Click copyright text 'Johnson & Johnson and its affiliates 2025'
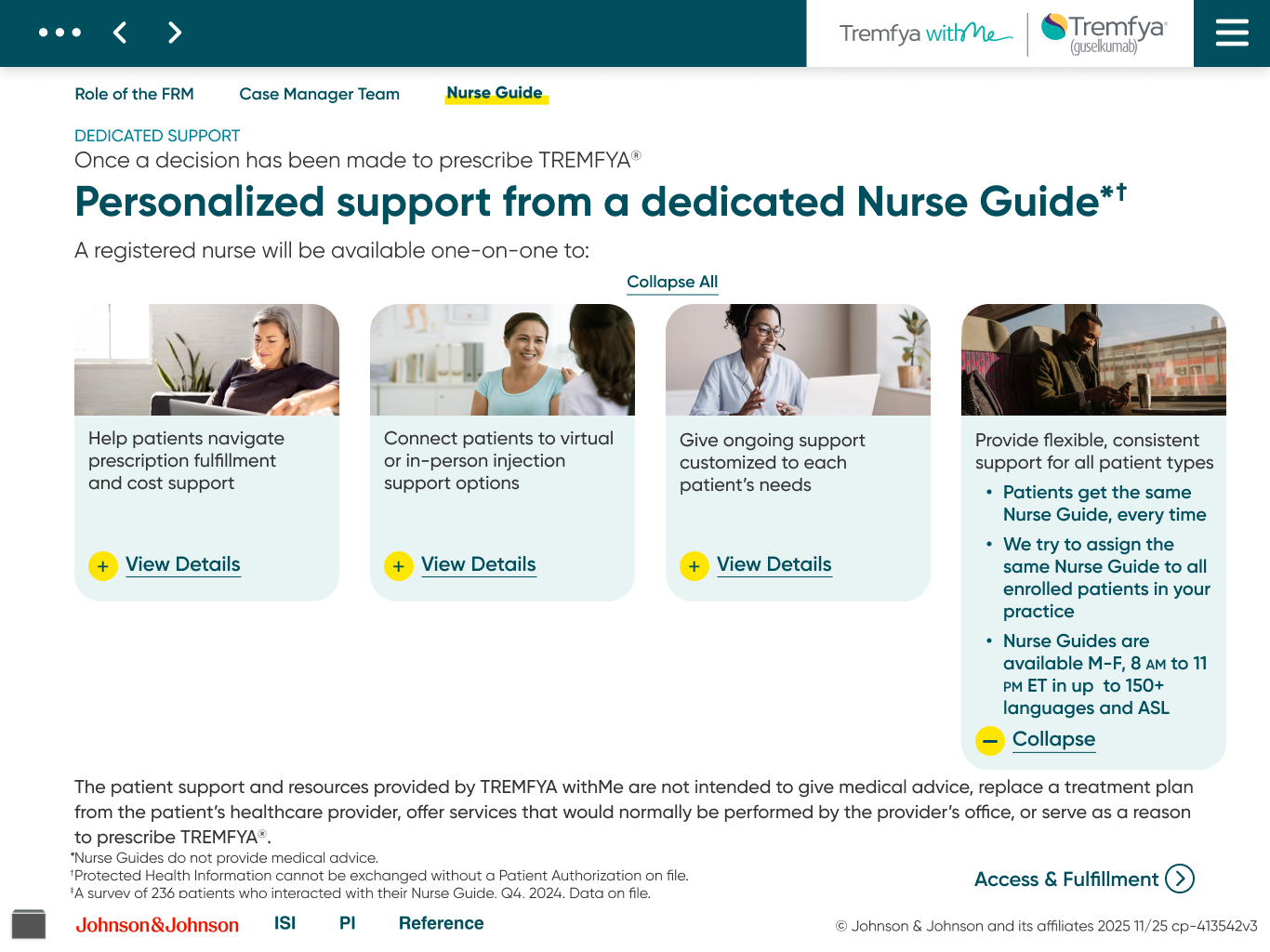 coord(1046,926)
